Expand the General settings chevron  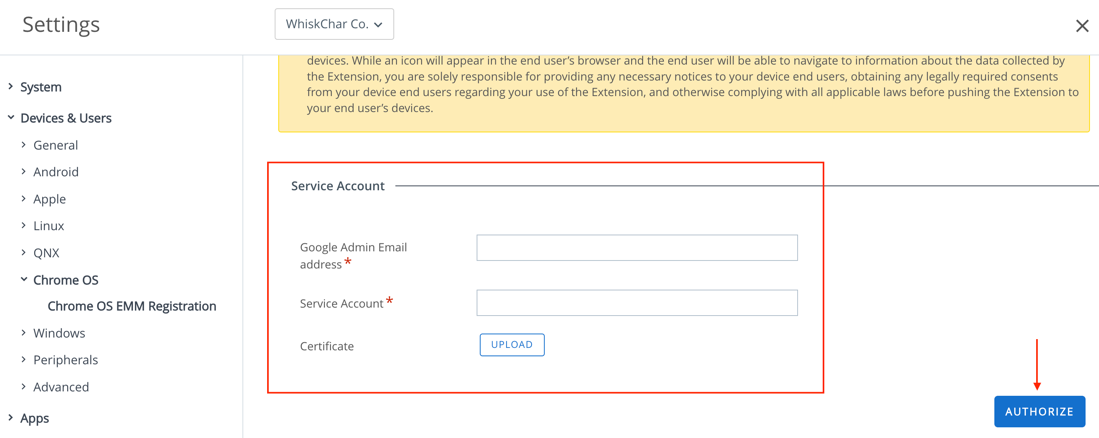coord(24,145)
